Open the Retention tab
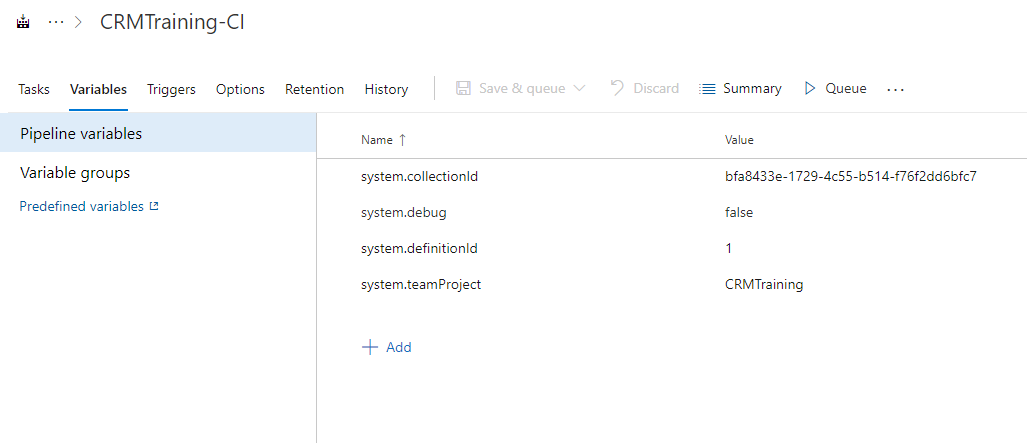 coord(314,89)
